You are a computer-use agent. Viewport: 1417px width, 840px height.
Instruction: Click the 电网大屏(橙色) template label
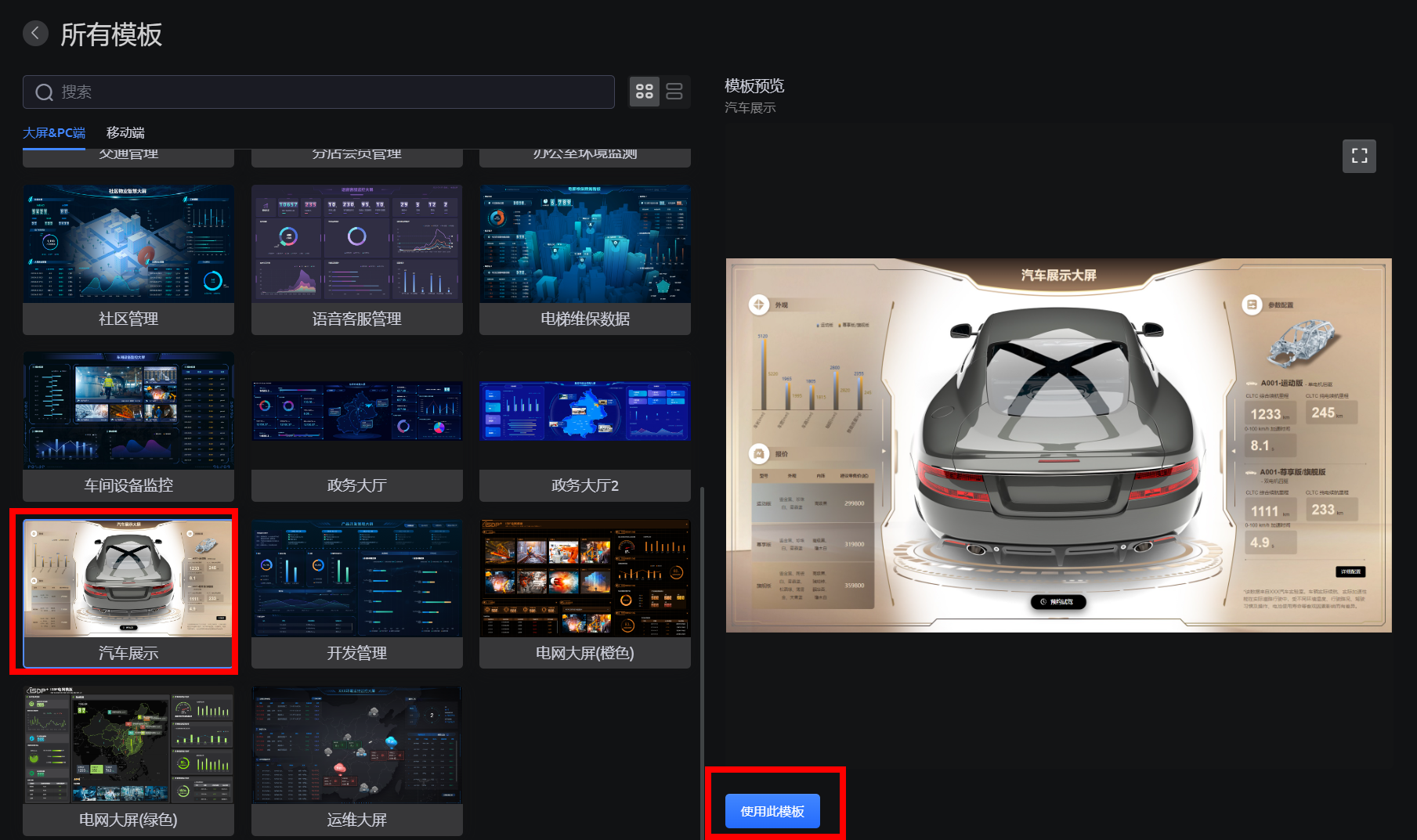[585, 653]
